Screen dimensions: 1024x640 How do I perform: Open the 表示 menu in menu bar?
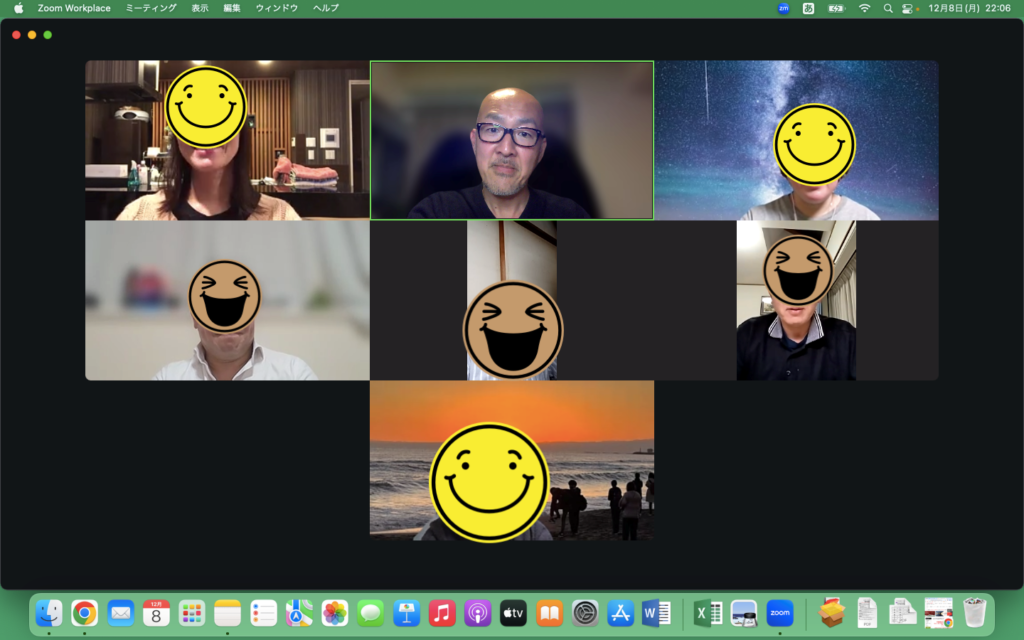[x=200, y=8]
